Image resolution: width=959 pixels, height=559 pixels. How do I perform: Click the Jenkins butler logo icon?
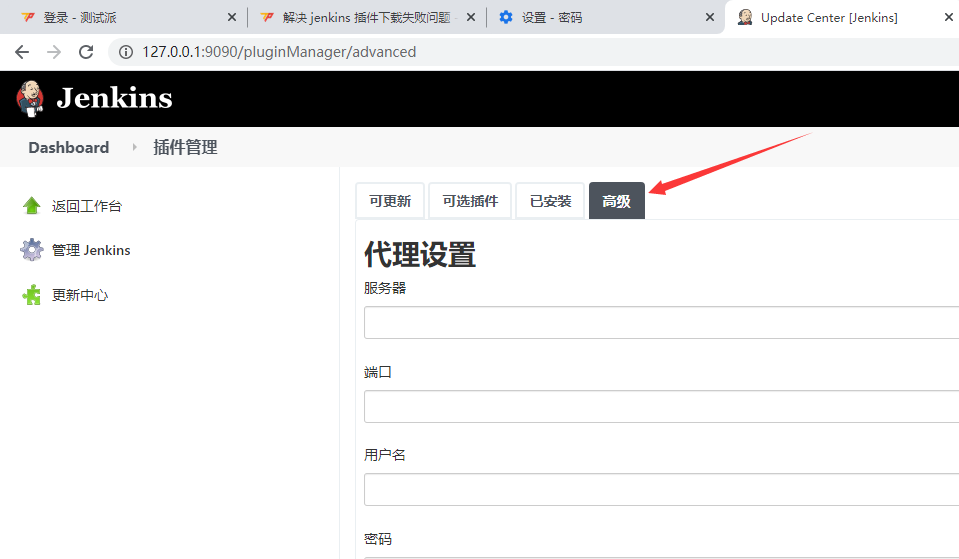click(31, 98)
